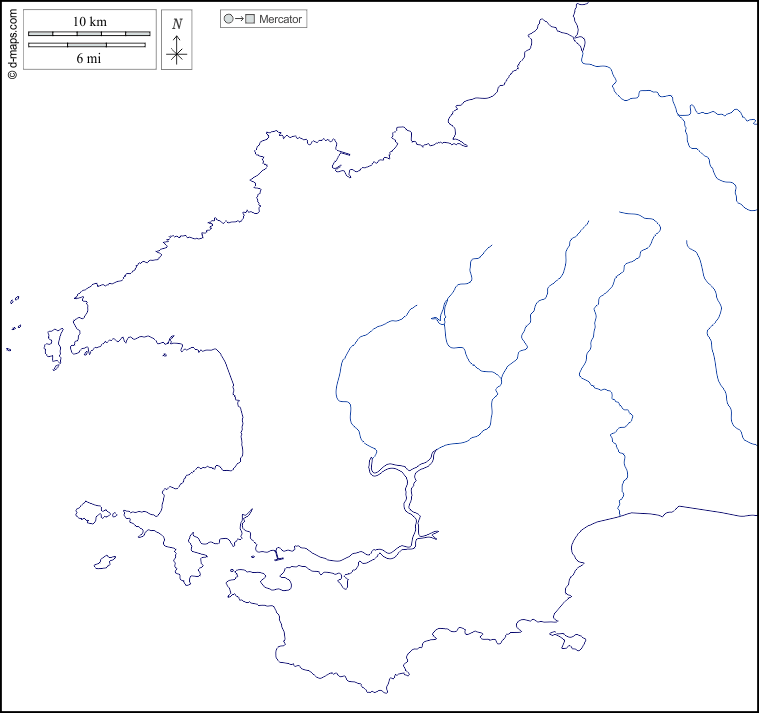Screen dimensions: 759x713
Task: Click the grey square projection icon
Action: (250, 19)
